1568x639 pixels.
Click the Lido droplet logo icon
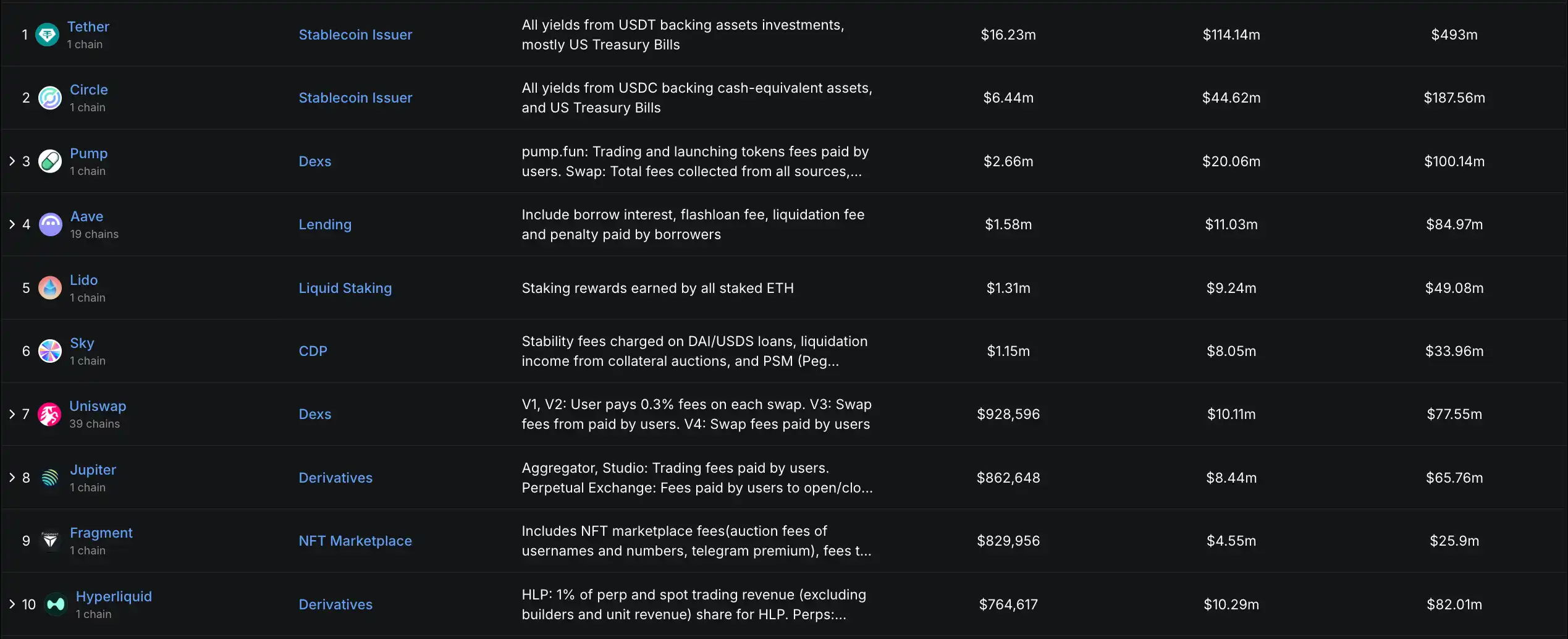point(50,288)
